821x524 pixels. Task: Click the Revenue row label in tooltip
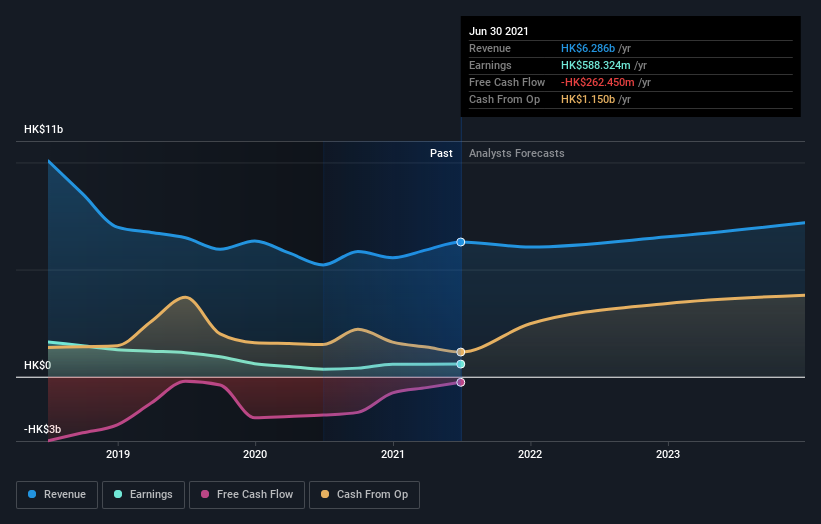490,48
